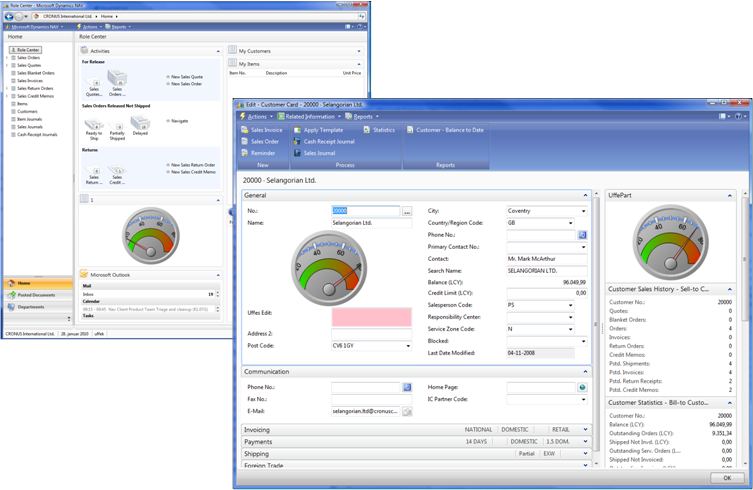753x490 pixels.
Task: Click the Reminder action icon
Action: coord(245,153)
